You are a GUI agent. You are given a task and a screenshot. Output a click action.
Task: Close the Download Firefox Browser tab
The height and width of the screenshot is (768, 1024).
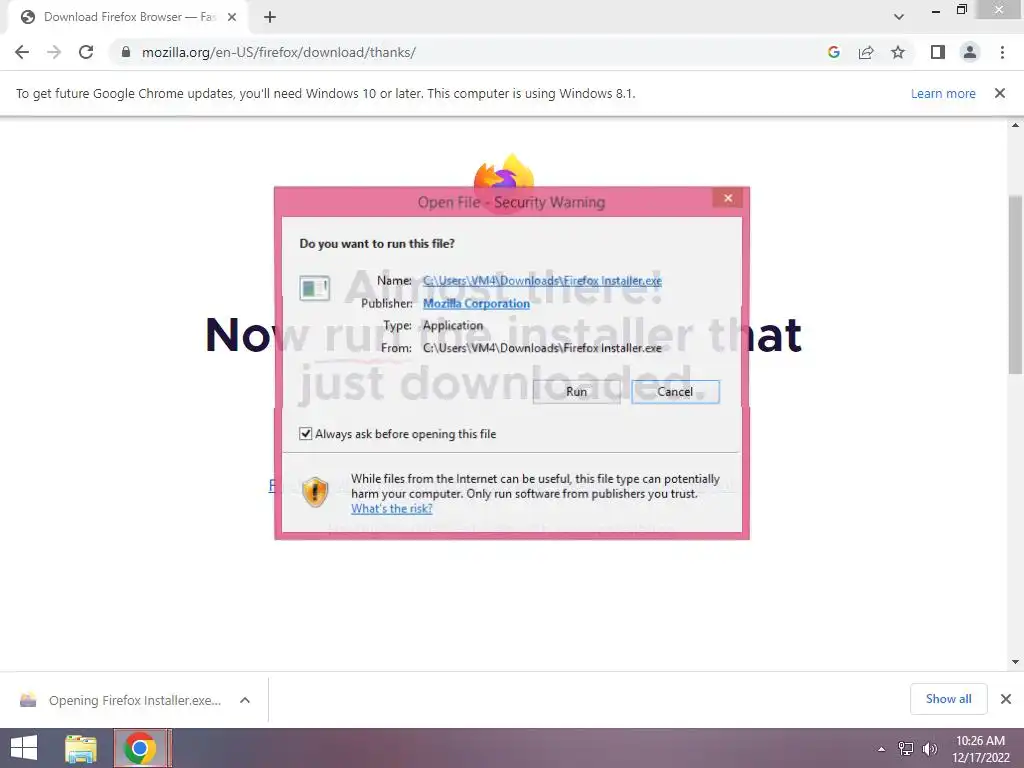[232, 17]
